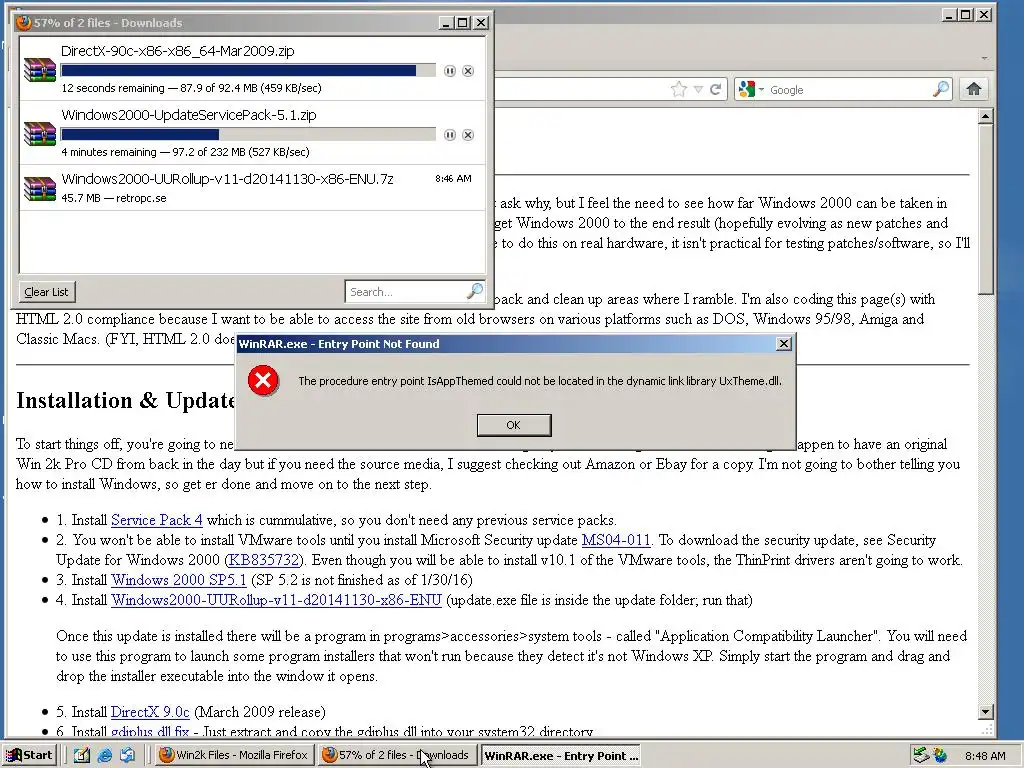Open the URL history dropdown arrow

pos(698,89)
